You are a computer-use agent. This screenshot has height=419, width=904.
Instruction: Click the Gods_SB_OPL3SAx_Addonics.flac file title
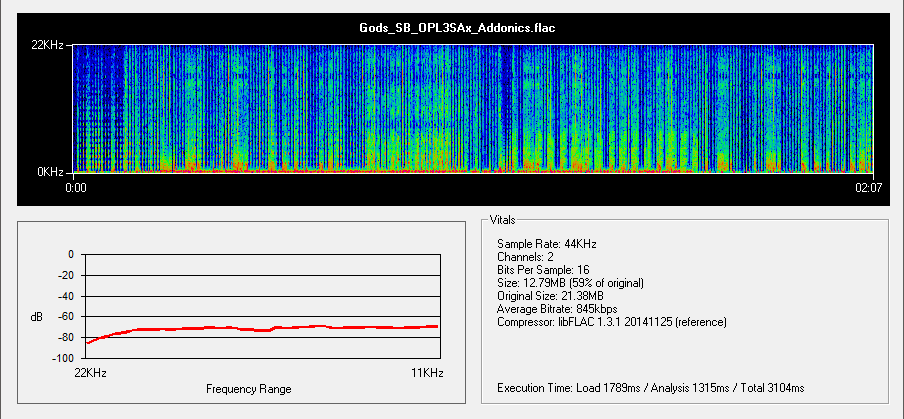[456, 28]
